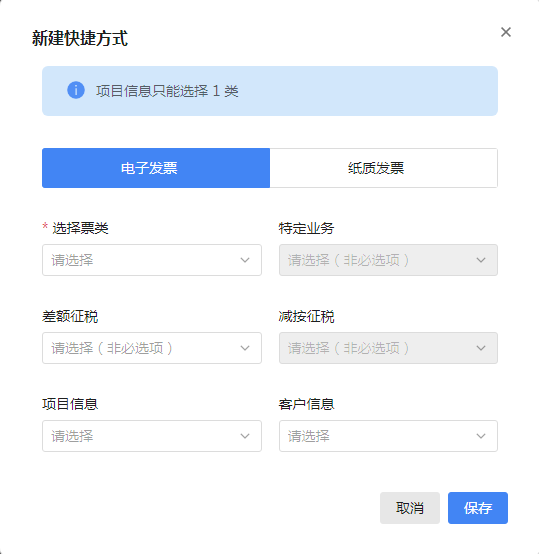Close the 新建快捷方式 dialog with the X icon
The width and height of the screenshot is (539, 554).
point(506,32)
